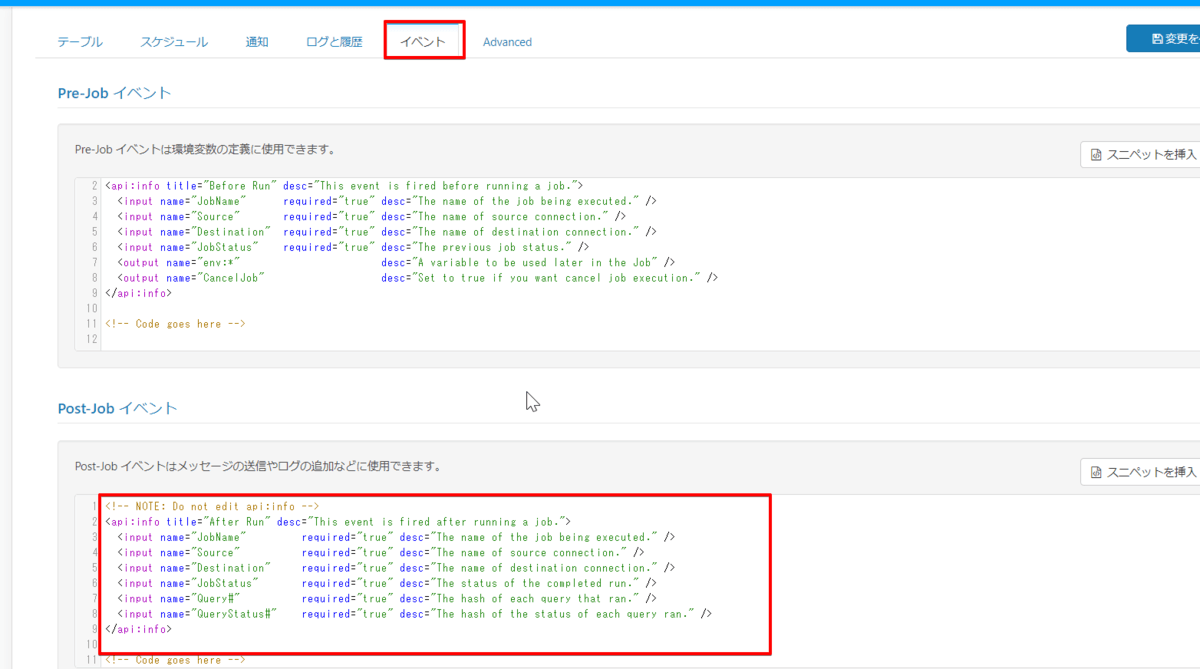Click the blue 変更を save button

[1163, 39]
